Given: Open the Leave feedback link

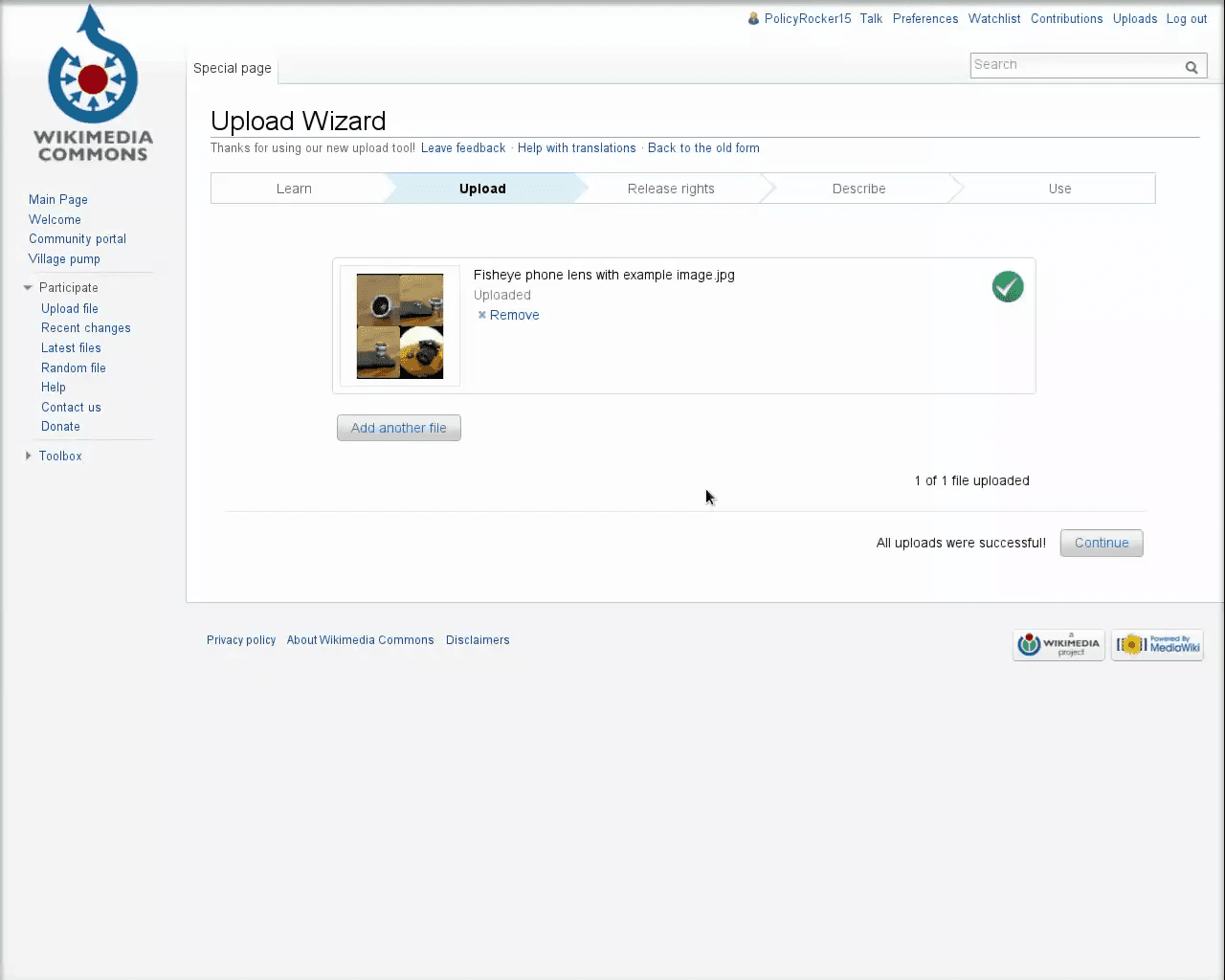Looking at the screenshot, I should point(463,148).
